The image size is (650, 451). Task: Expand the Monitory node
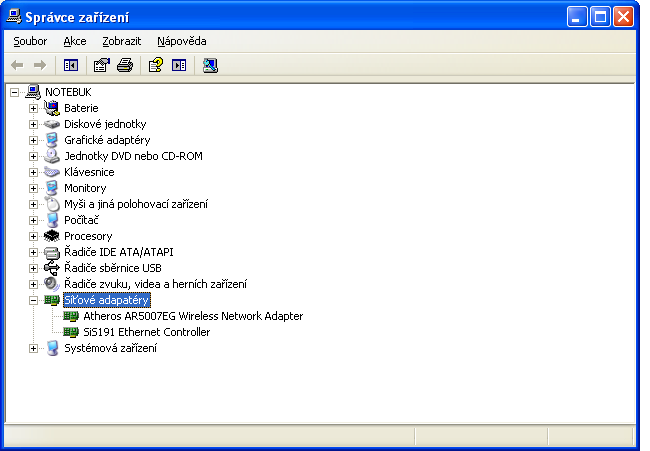click(x=33, y=188)
